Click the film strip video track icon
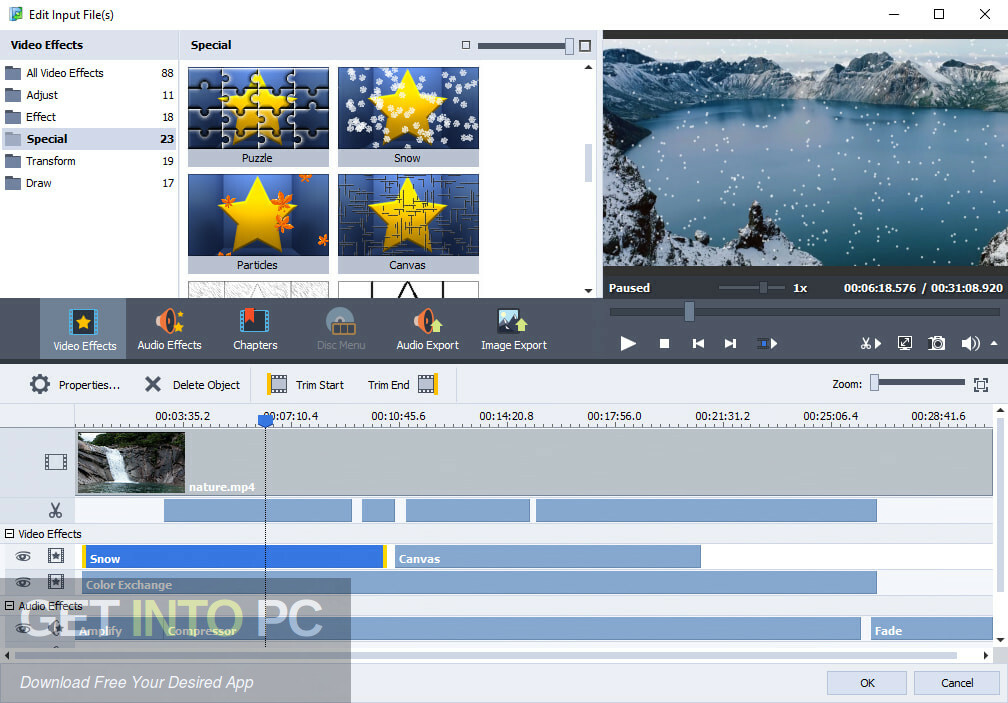Image resolution: width=1008 pixels, height=703 pixels. (x=56, y=462)
